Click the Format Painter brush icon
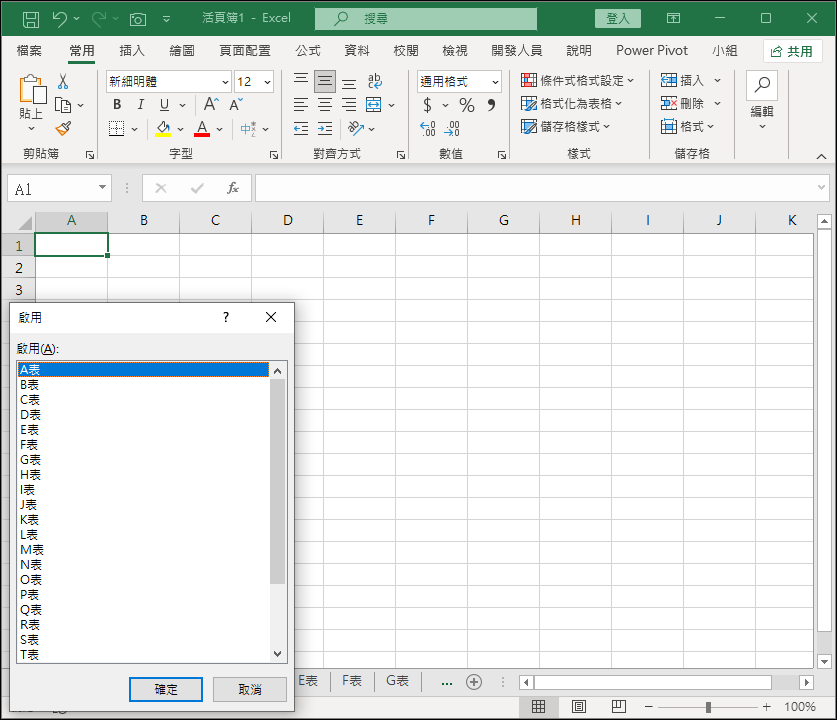This screenshot has height=720, width=837. click(63, 128)
